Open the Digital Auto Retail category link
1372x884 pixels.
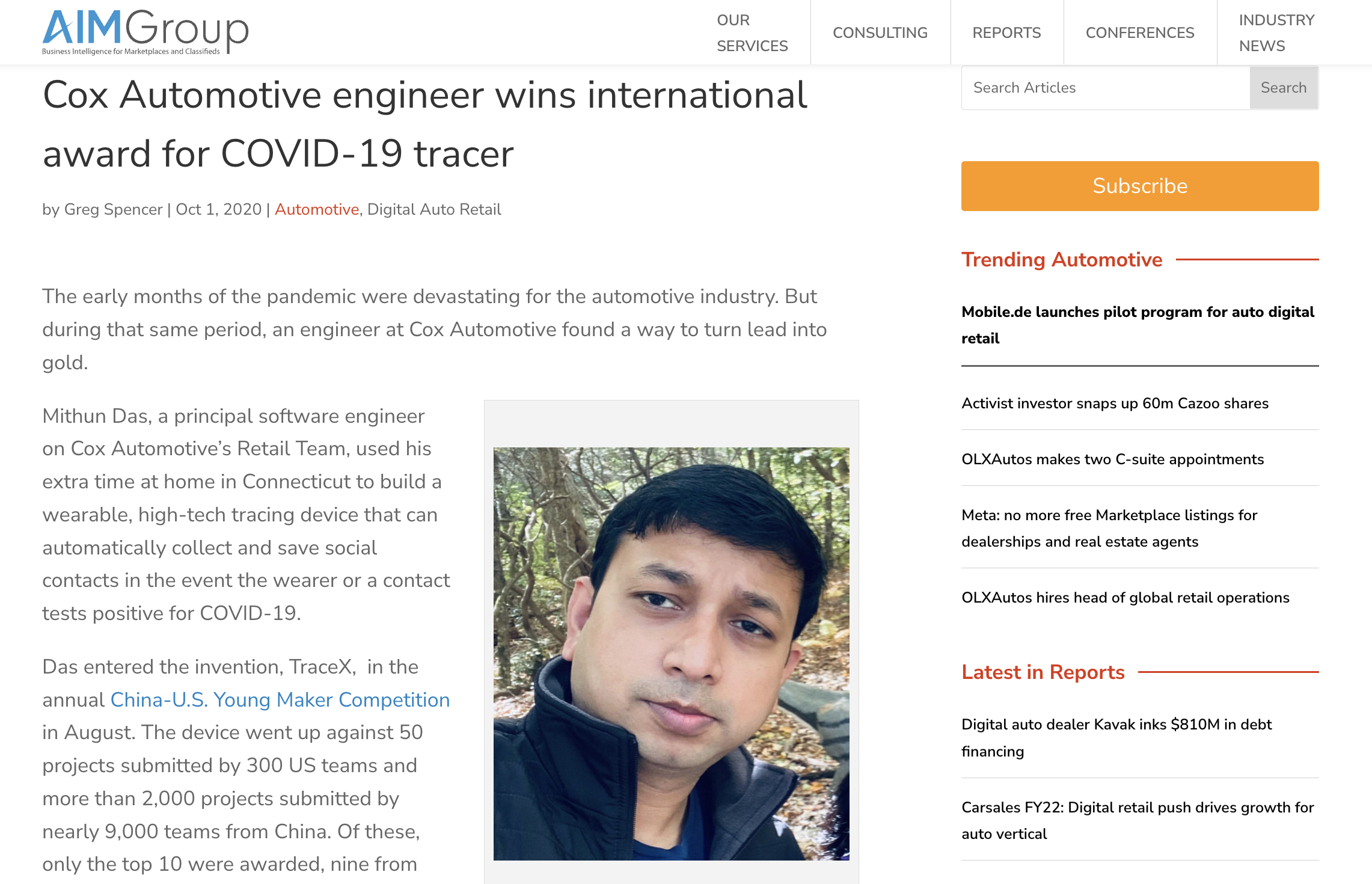click(x=434, y=209)
